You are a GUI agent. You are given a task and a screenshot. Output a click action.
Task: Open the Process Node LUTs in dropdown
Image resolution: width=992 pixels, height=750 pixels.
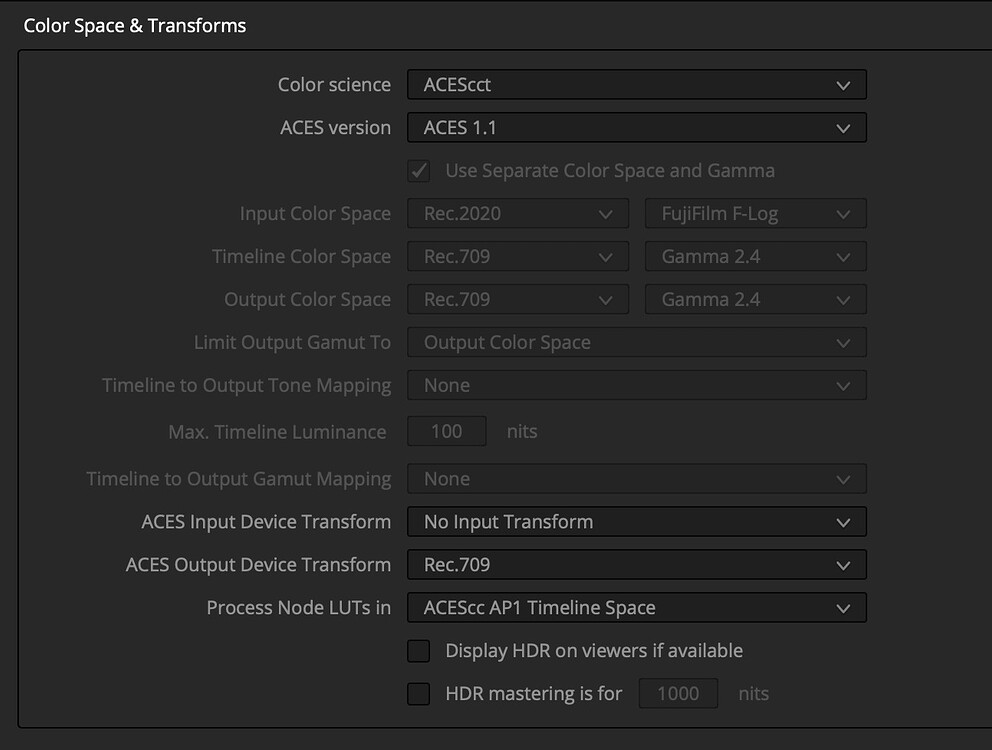pos(636,607)
